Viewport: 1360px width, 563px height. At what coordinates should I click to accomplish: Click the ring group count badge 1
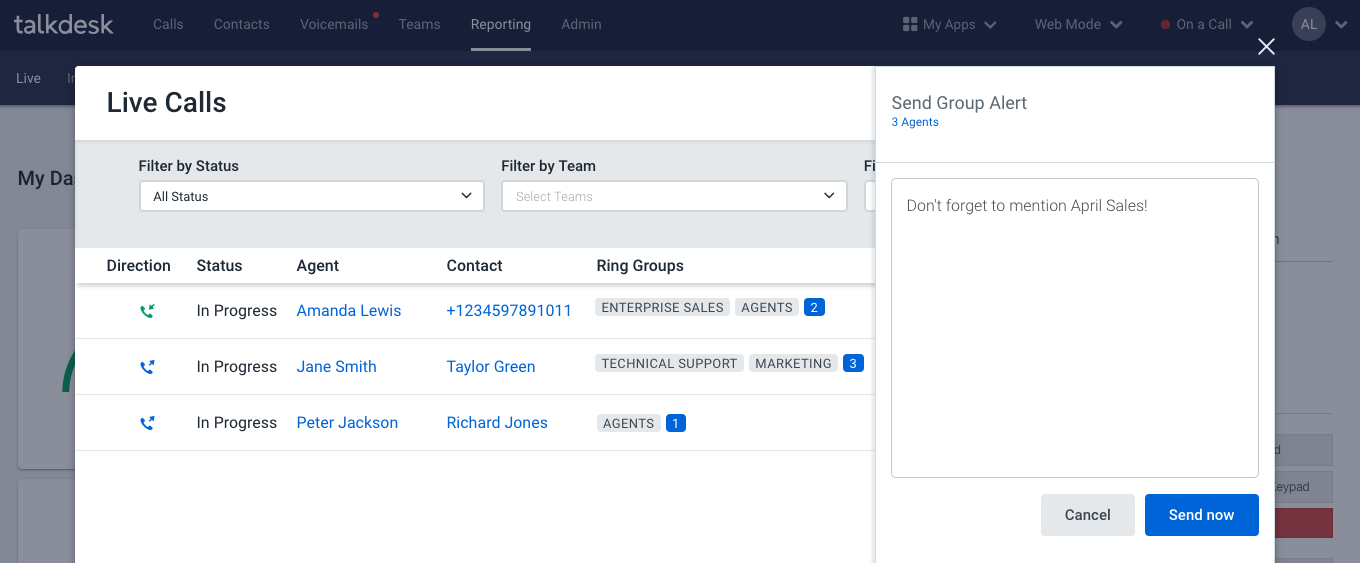[676, 423]
